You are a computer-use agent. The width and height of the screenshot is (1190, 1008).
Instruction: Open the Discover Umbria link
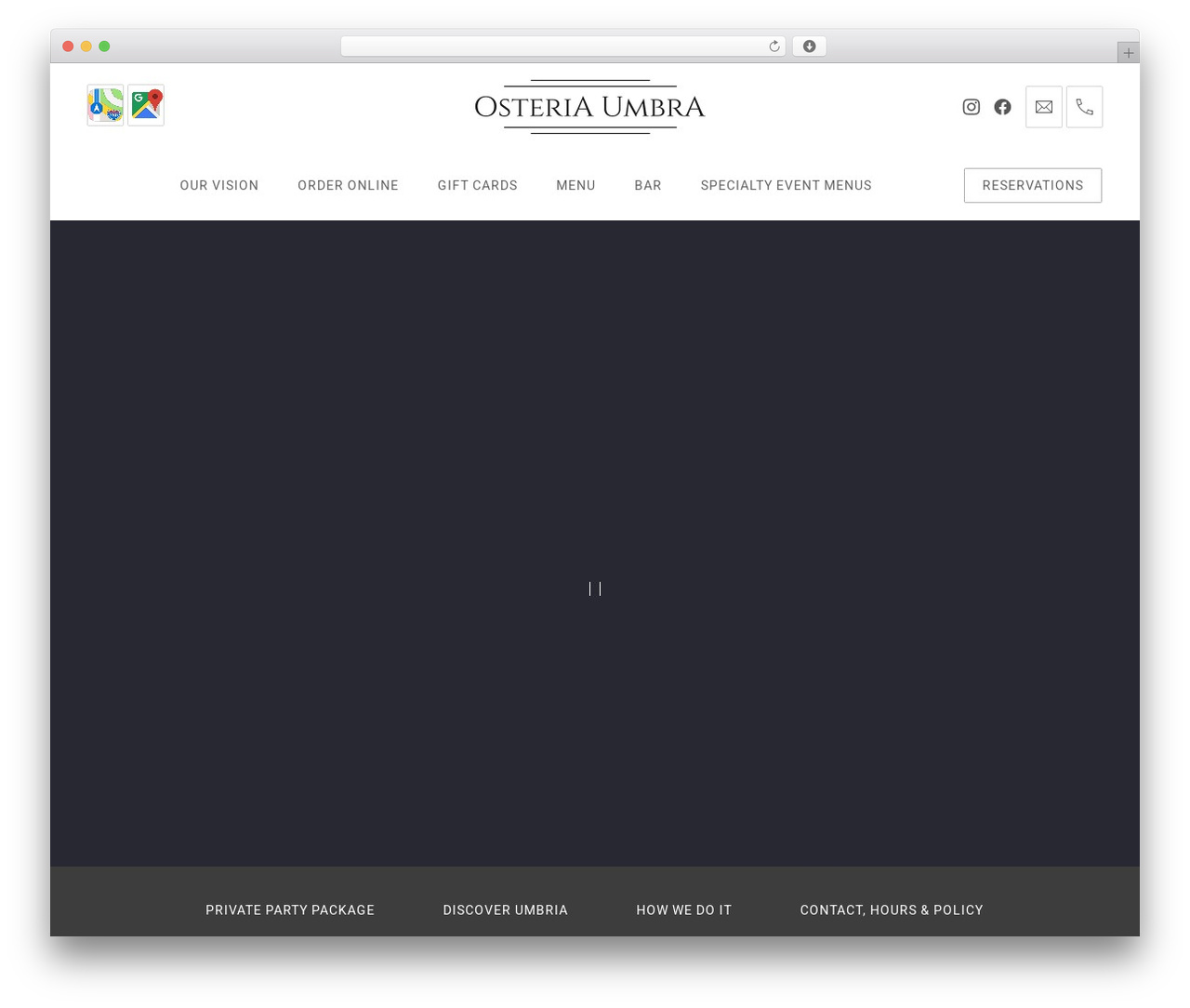506,910
